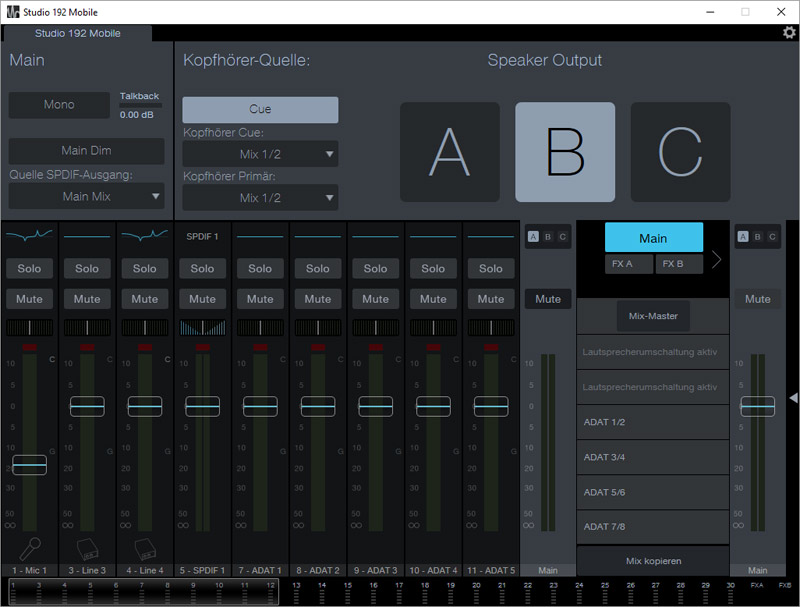Open the Kopfhörer Cue dropdown
The height and width of the screenshot is (607, 800).
tap(260, 154)
